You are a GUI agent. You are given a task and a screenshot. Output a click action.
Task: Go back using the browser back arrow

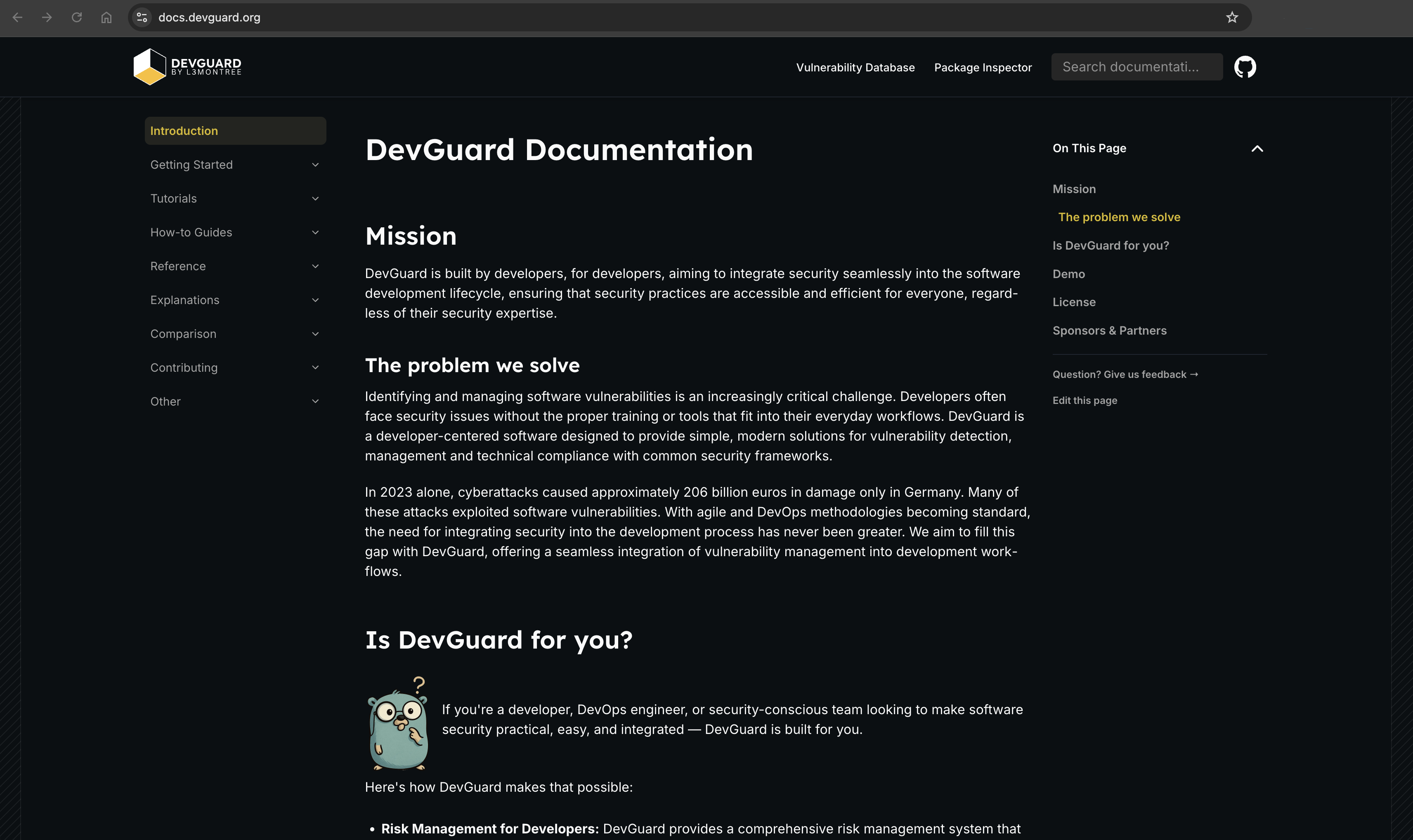pyautogui.click(x=19, y=18)
